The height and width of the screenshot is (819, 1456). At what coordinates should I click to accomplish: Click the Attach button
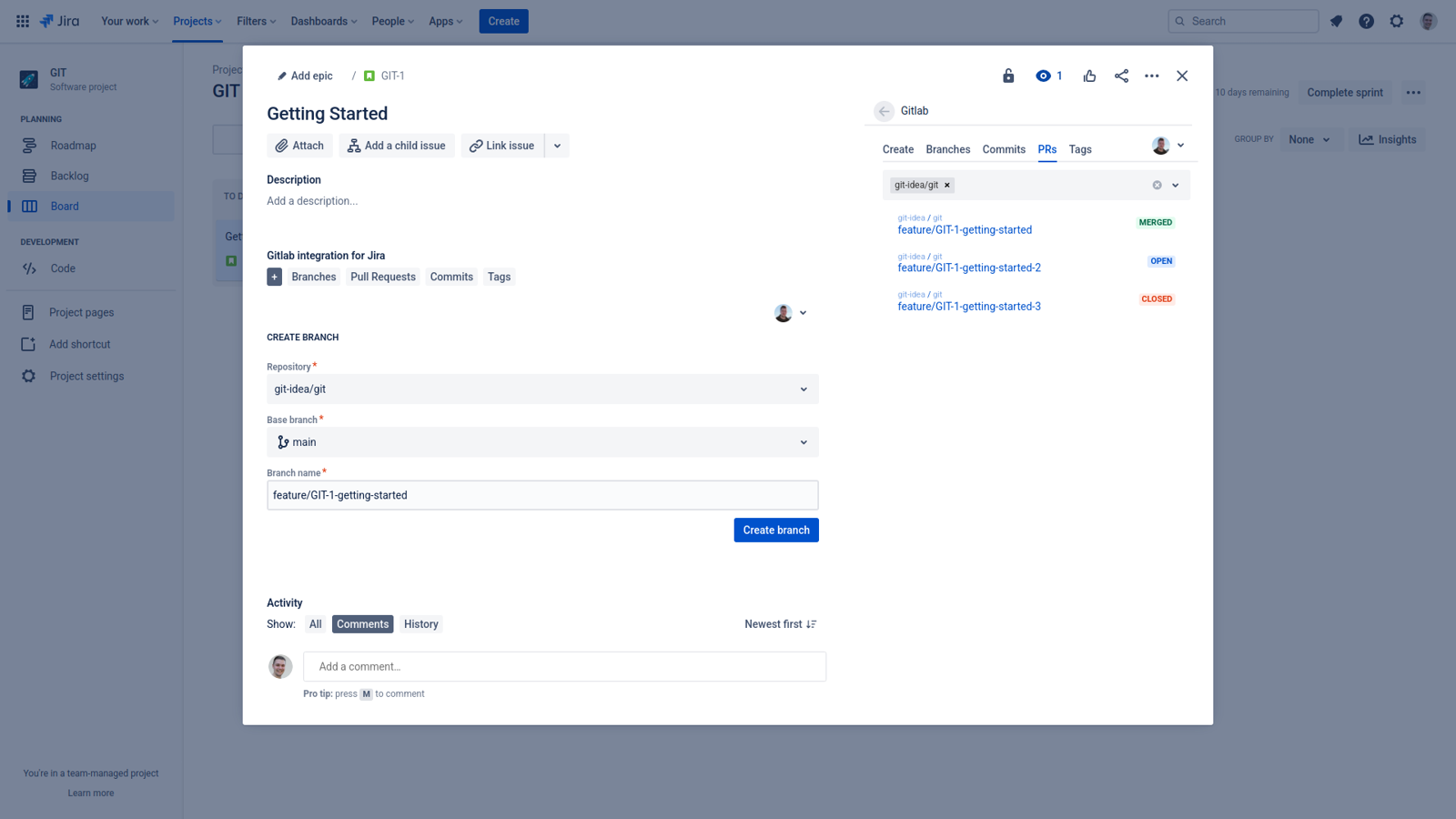tap(299, 146)
